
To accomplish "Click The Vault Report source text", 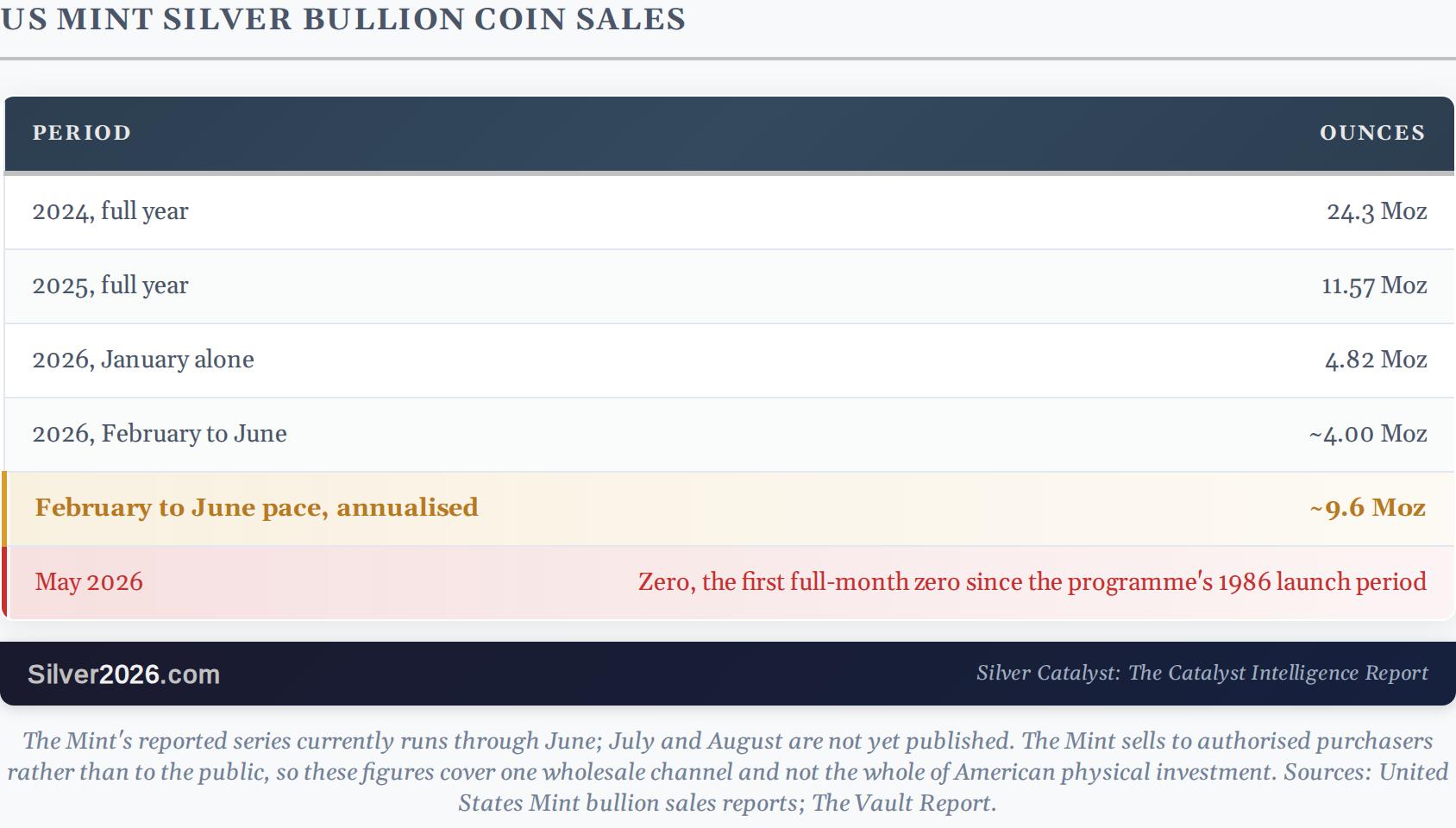I will point(903,803).
